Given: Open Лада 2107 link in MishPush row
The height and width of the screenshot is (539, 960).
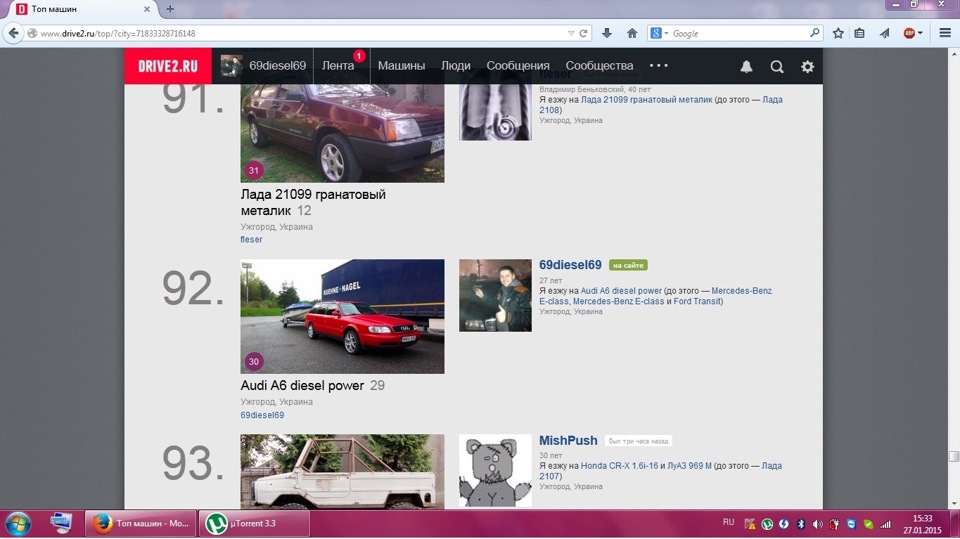Looking at the screenshot, I should pyautogui.click(x=660, y=470).
